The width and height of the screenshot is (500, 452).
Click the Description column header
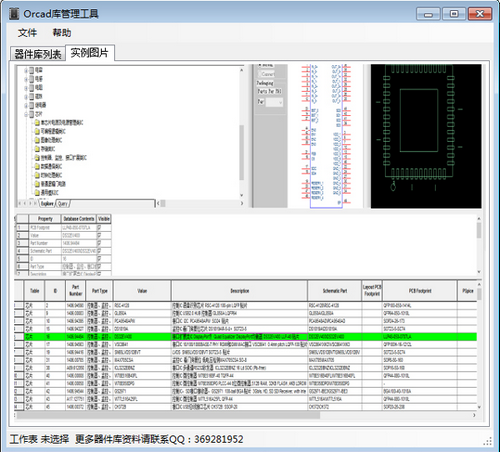[x=239, y=291]
